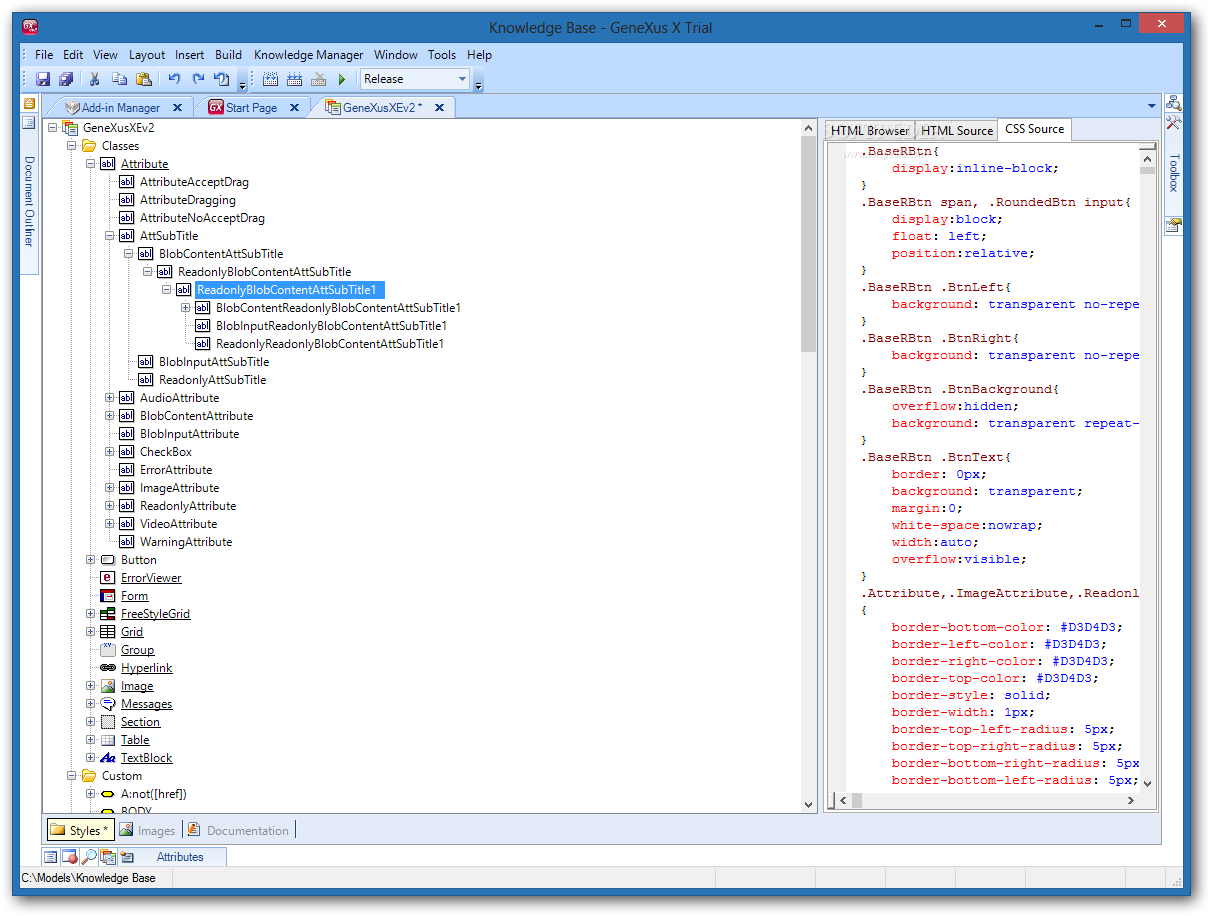1211x916 pixels.
Task: Click the Cut scissors icon
Action: [95, 79]
